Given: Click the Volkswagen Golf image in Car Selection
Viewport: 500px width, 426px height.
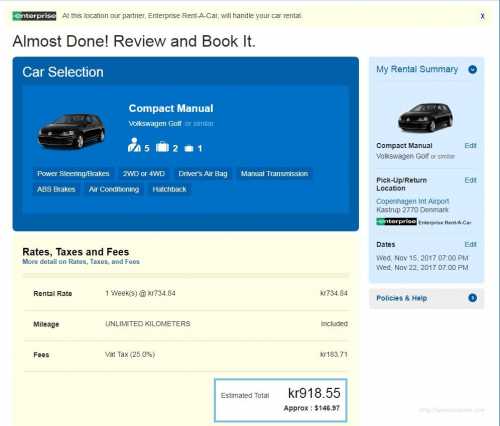Looking at the screenshot, I should (x=71, y=131).
